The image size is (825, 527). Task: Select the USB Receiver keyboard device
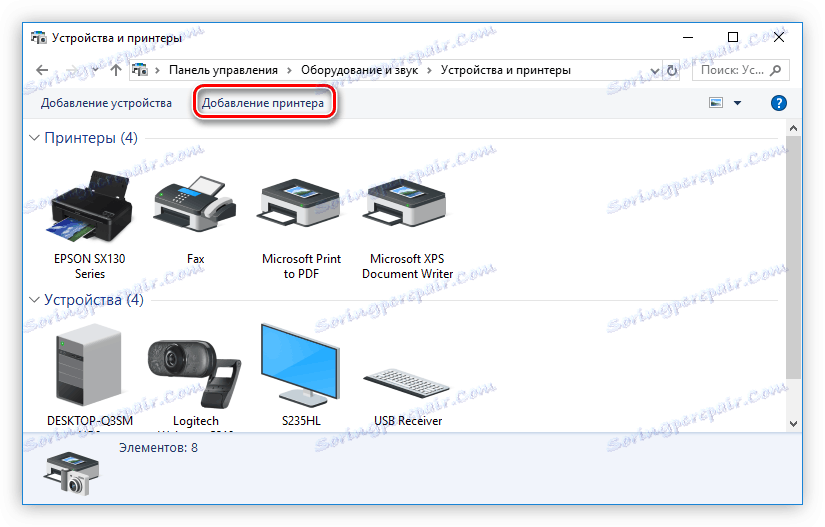(406, 383)
